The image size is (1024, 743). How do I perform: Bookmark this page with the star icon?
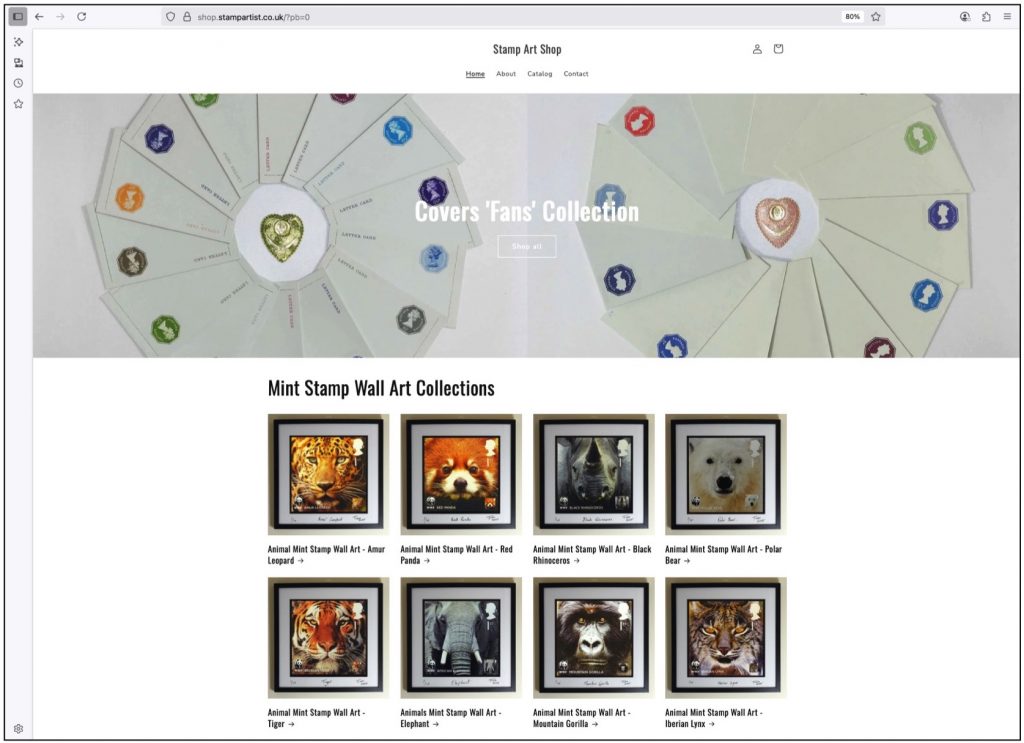click(876, 17)
